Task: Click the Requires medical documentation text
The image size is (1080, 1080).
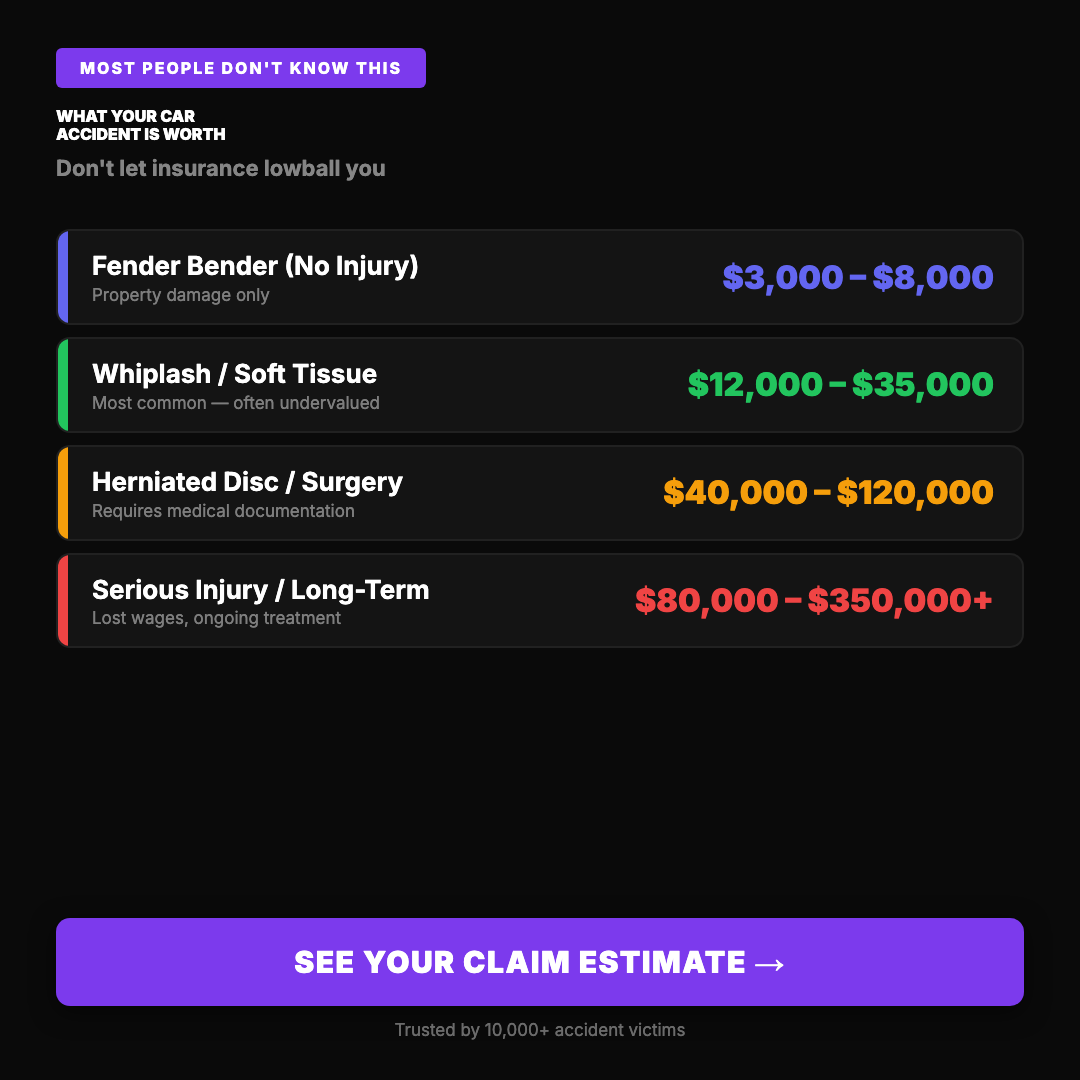Action: coord(223,511)
